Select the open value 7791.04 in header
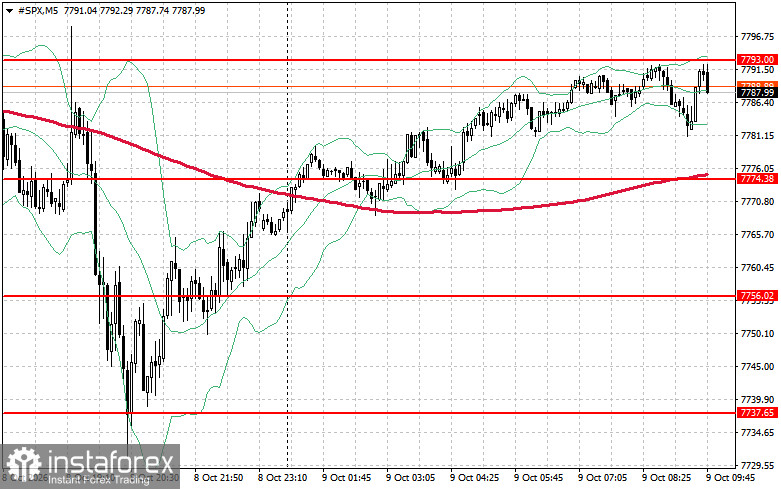Image resolution: width=781 pixels, height=489 pixels. point(80,10)
